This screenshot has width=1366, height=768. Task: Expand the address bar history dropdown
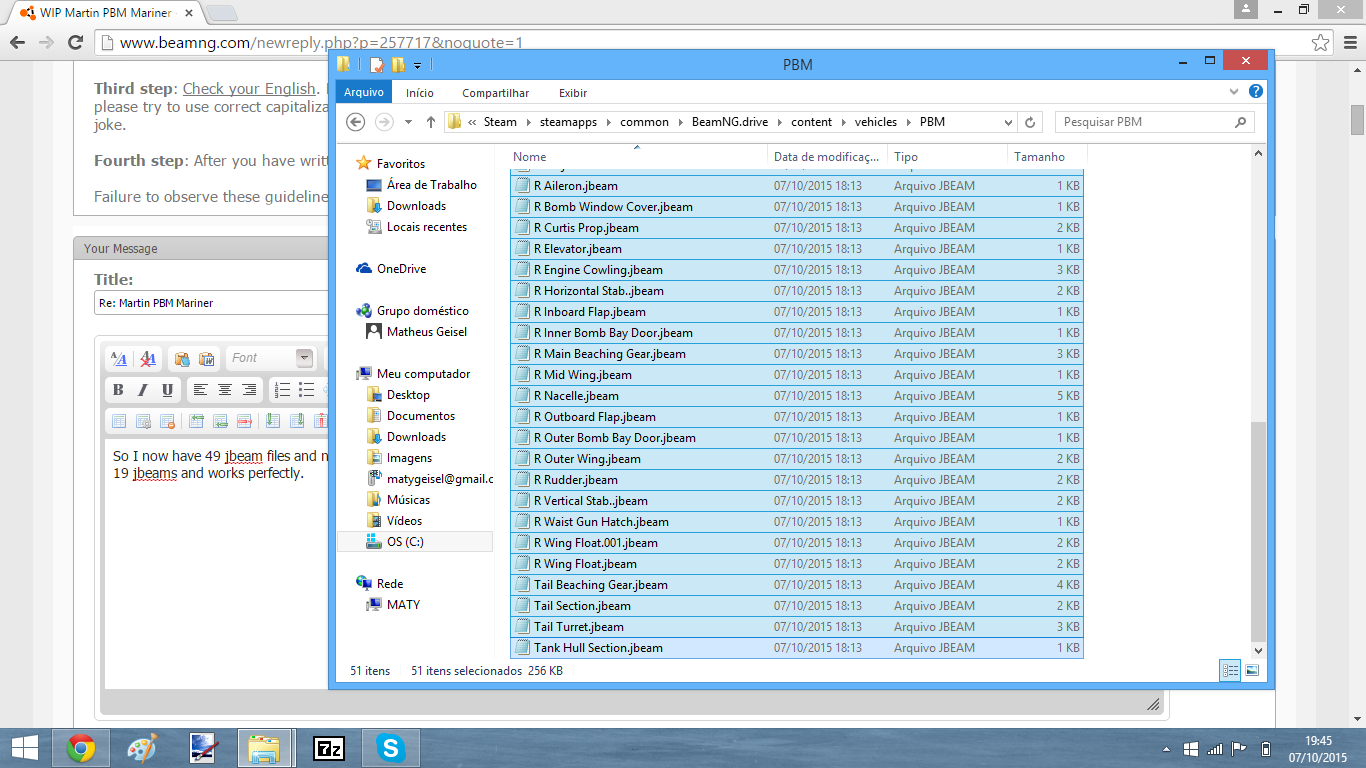(1008, 122)
